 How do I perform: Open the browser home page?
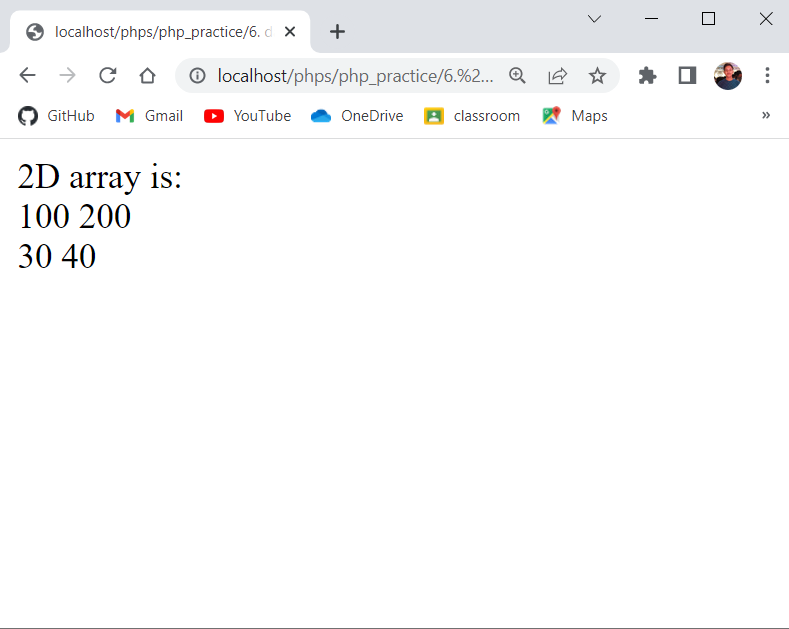pyautogui.click(x=147, y=76)
